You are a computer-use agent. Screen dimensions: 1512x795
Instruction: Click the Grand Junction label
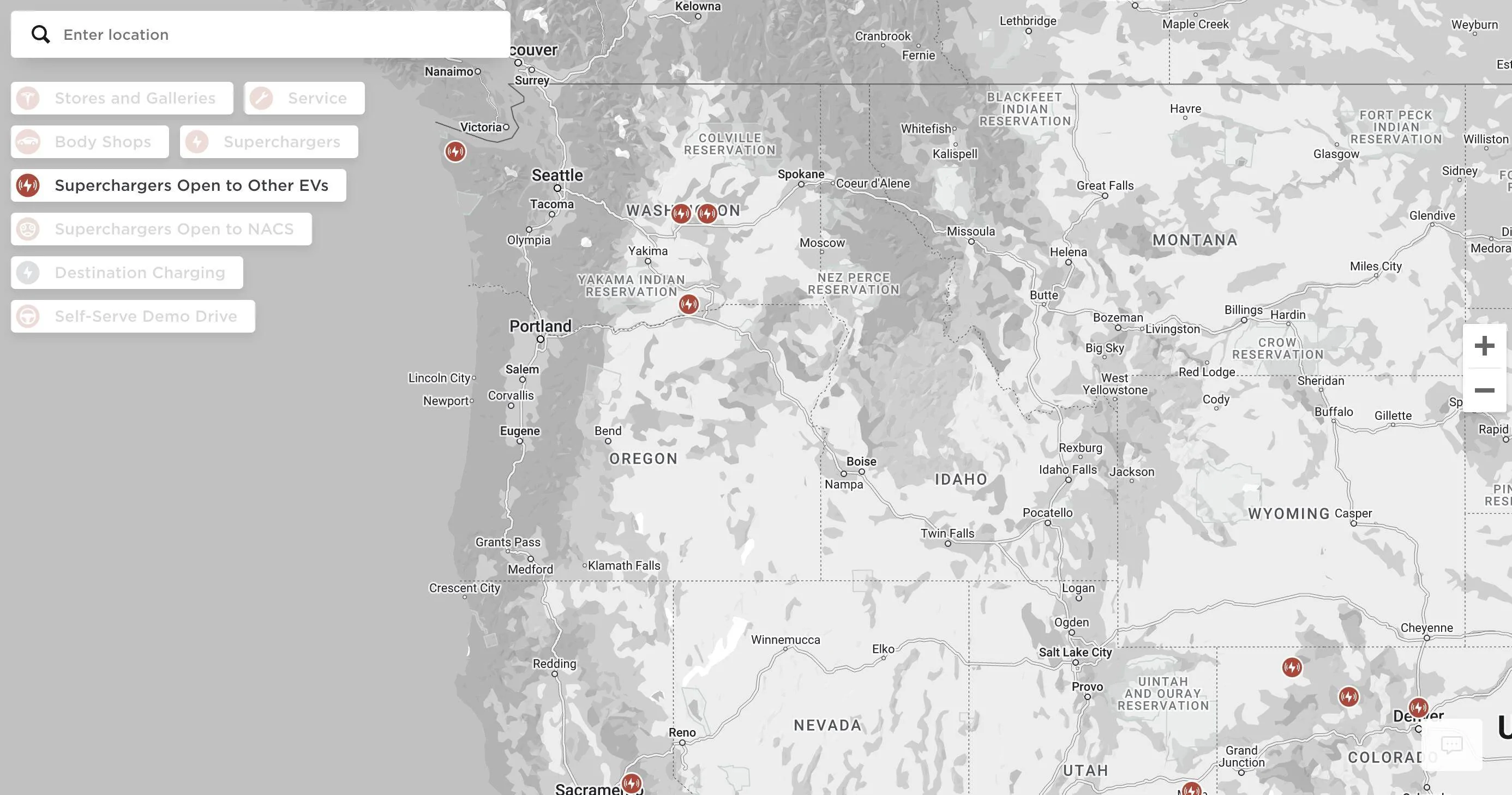(x=1241, y=756)
